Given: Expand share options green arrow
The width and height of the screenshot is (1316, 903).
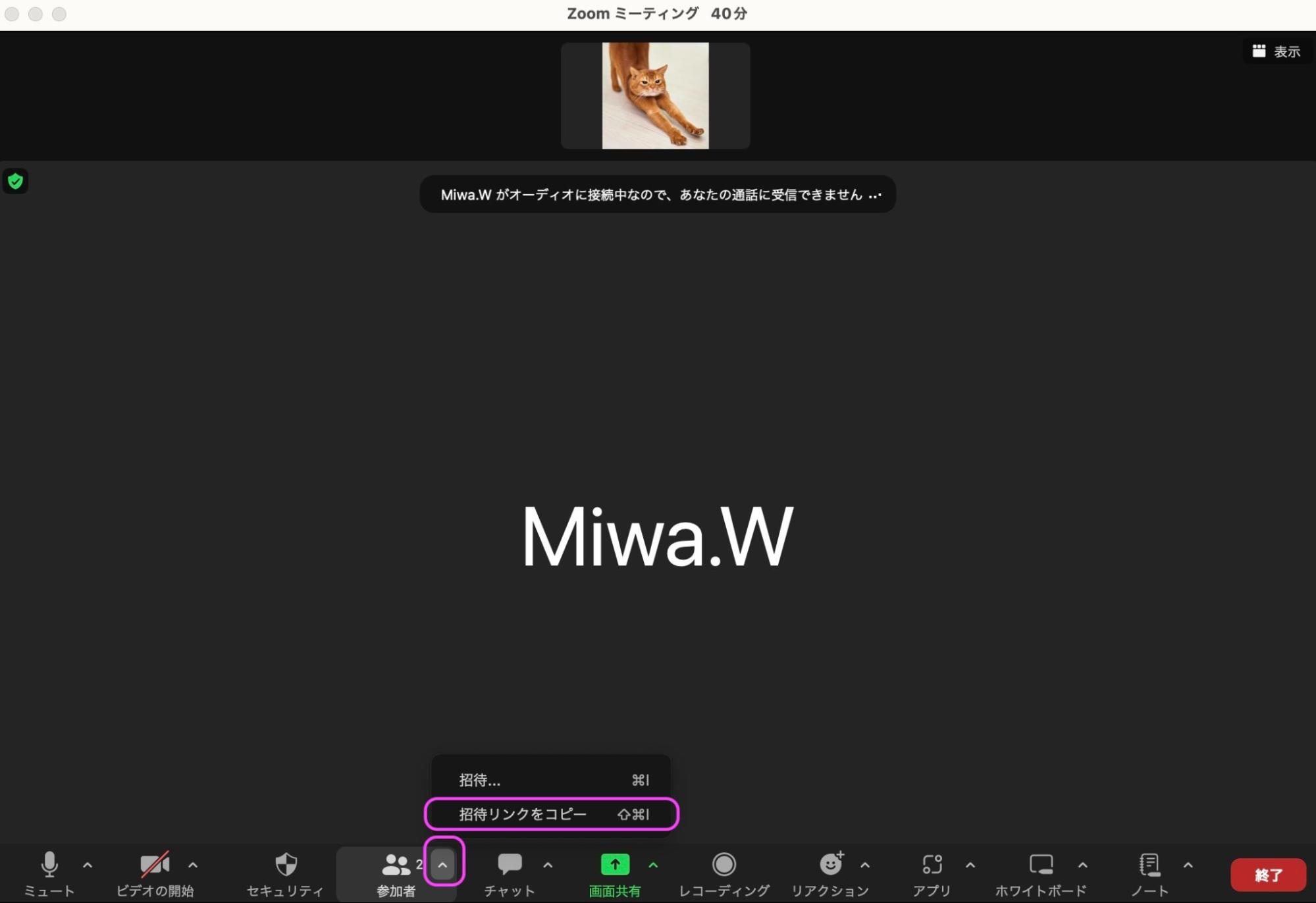Looking at the screenshot, I should pos(653,865).
